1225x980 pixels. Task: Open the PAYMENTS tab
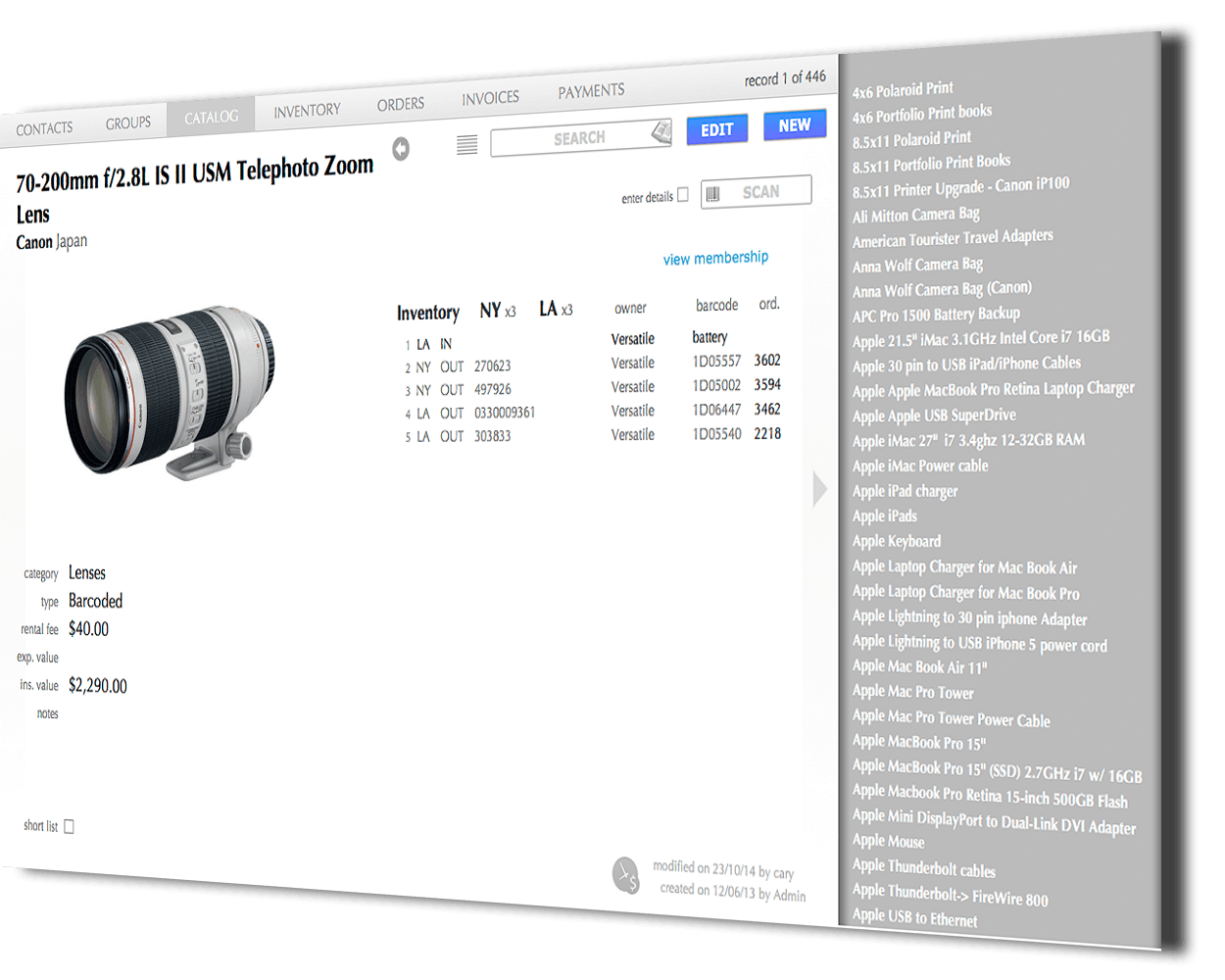tap(591, 91)
